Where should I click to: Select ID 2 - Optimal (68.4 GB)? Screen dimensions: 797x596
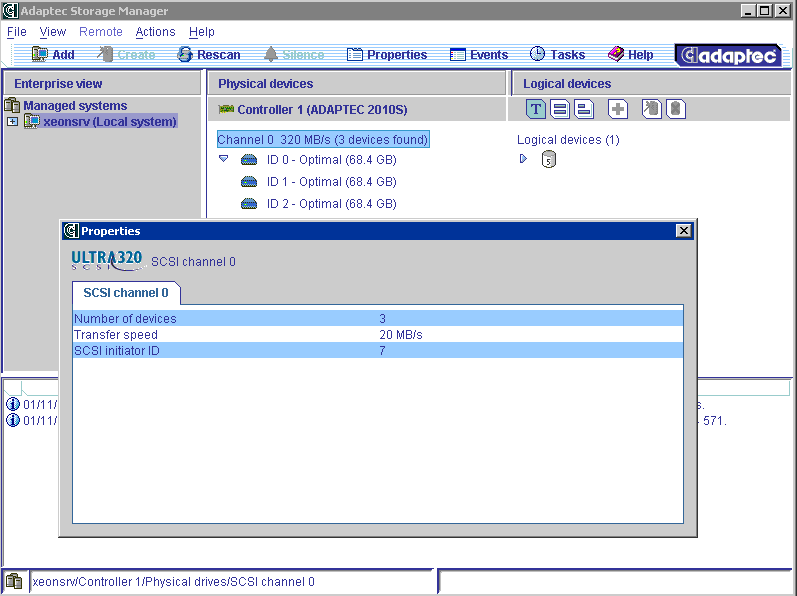[x=331, y=203]
